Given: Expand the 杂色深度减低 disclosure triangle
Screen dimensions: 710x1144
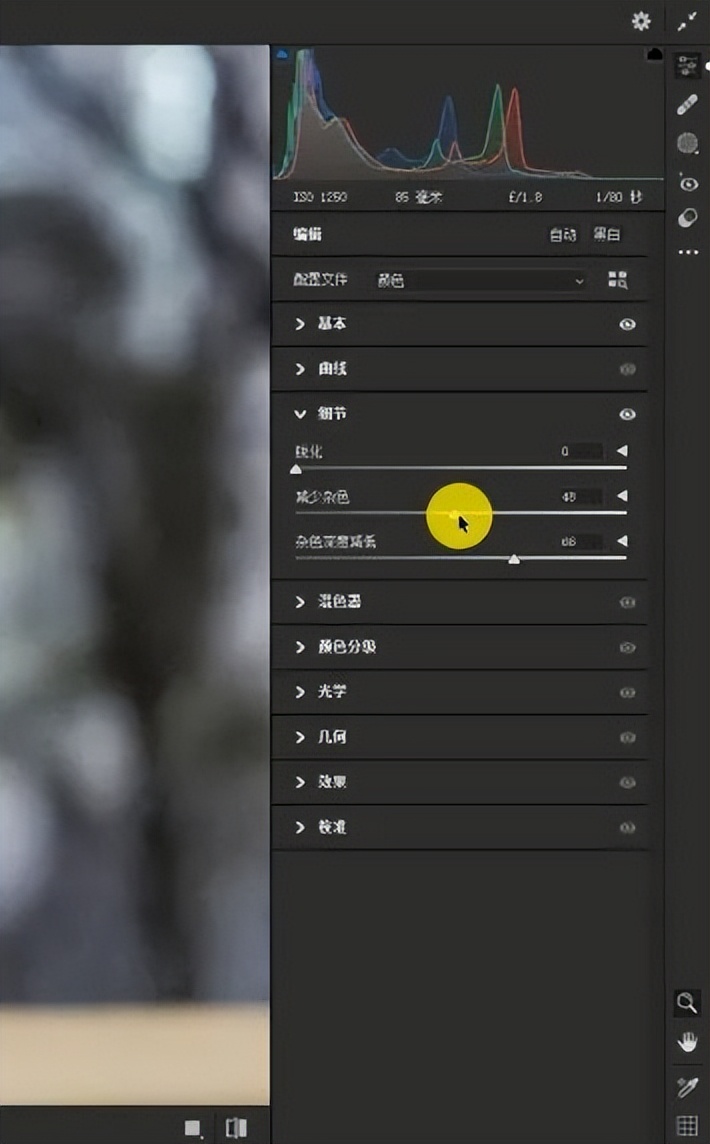Looking at the screenshot, I should click(x=622, y=541).
